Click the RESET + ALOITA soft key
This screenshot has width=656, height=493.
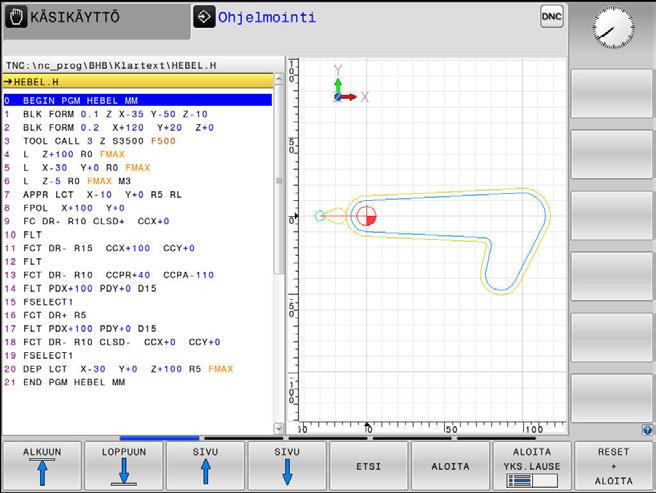[x=613, y=466]
